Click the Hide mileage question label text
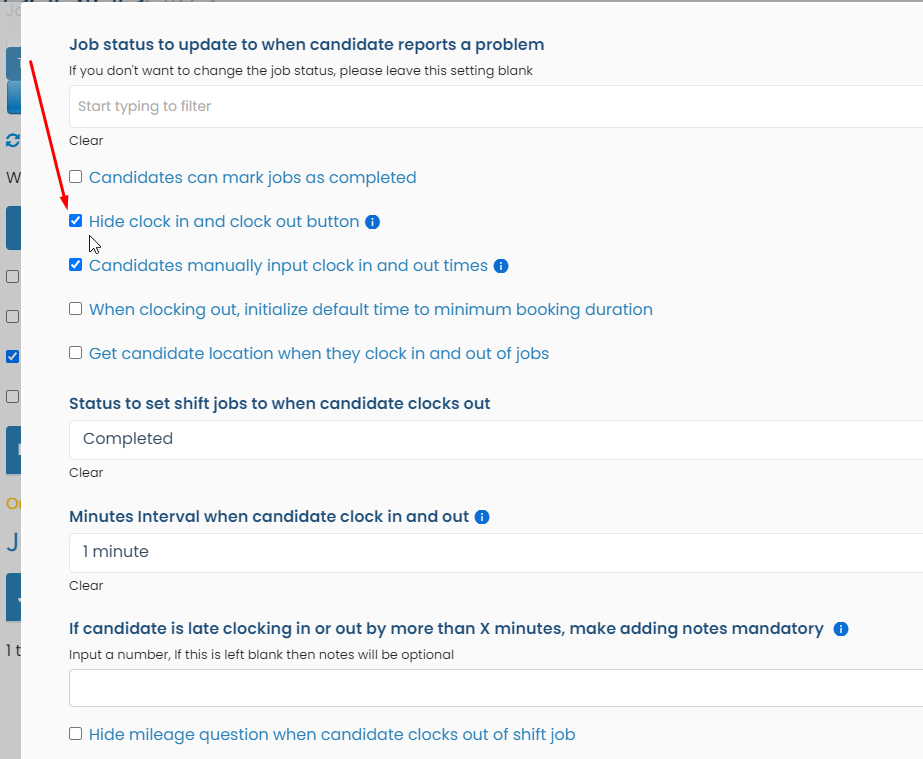This screenshot has height=759, width=923. (332, 735)
